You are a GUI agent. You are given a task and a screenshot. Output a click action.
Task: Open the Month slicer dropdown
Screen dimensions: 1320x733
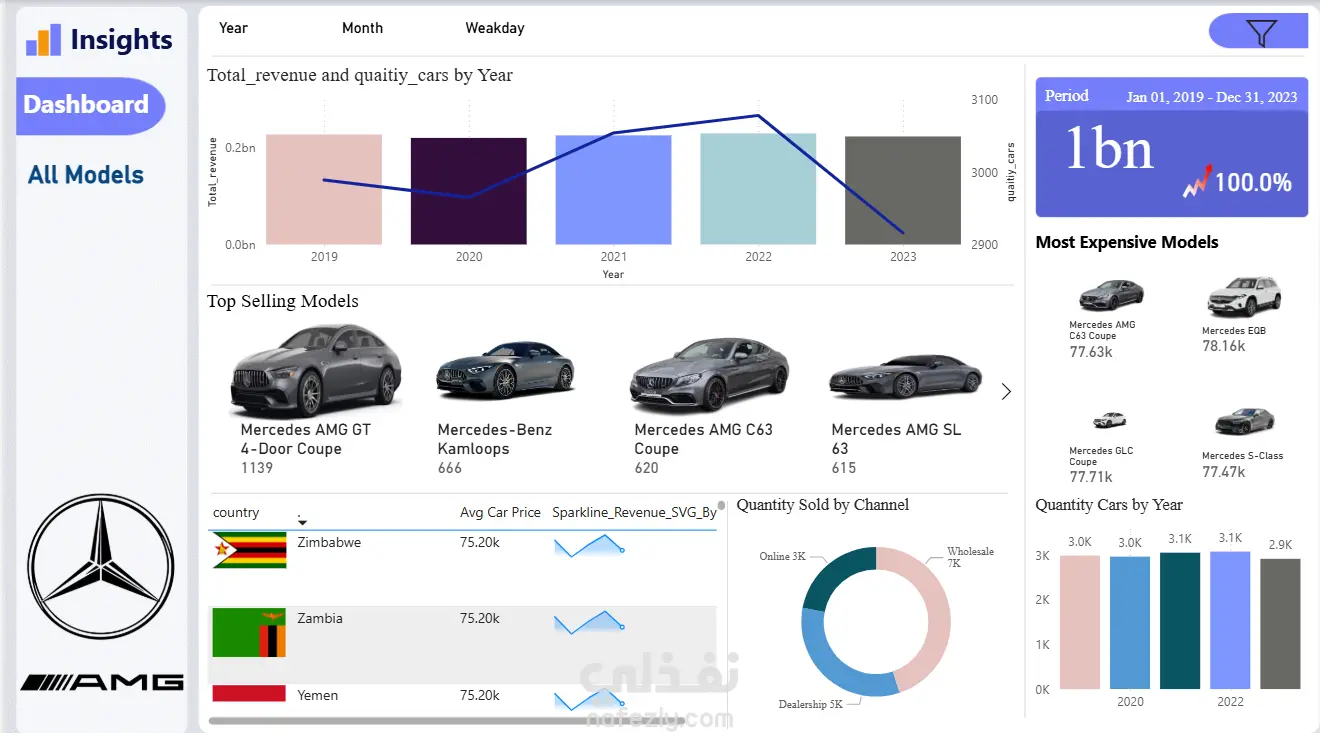[362, 28]
